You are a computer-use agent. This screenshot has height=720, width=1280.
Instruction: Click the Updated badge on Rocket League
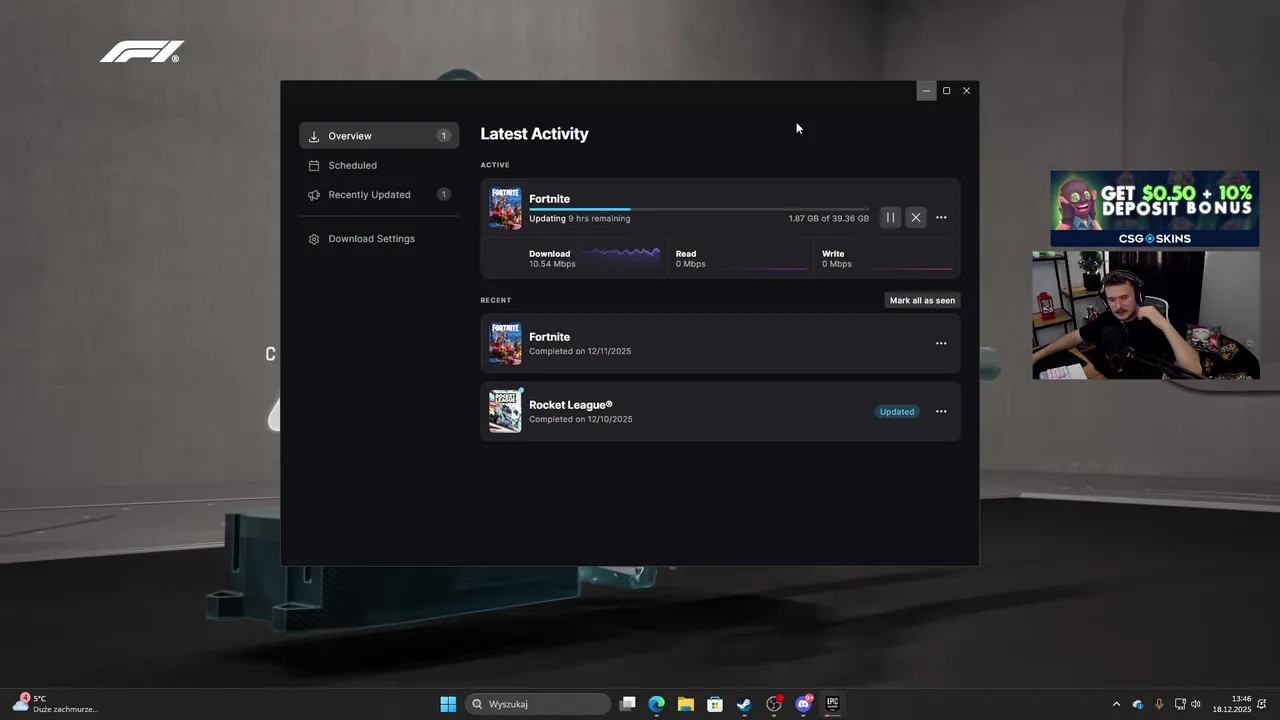(x=897, y=412)
